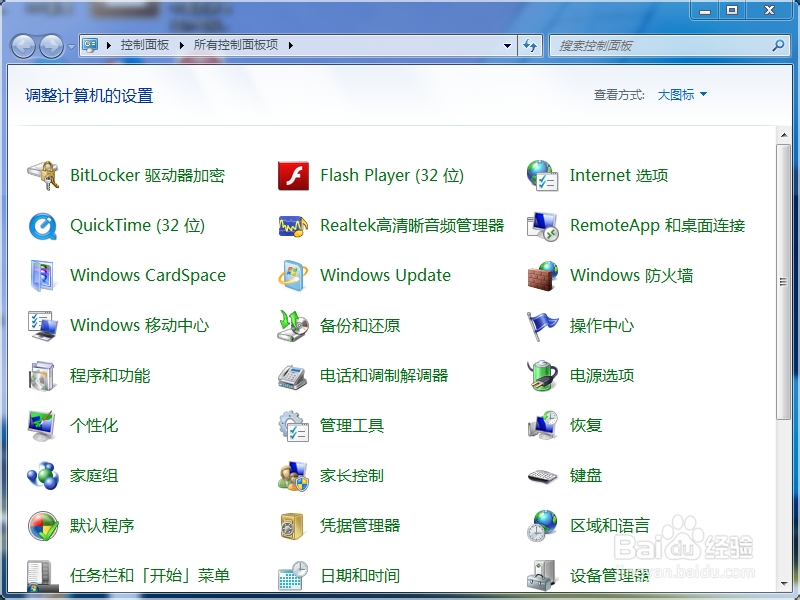Click the refresh button beside address bar
The height and width of the screenshot is (600, 800).
[x=530, y=45]
